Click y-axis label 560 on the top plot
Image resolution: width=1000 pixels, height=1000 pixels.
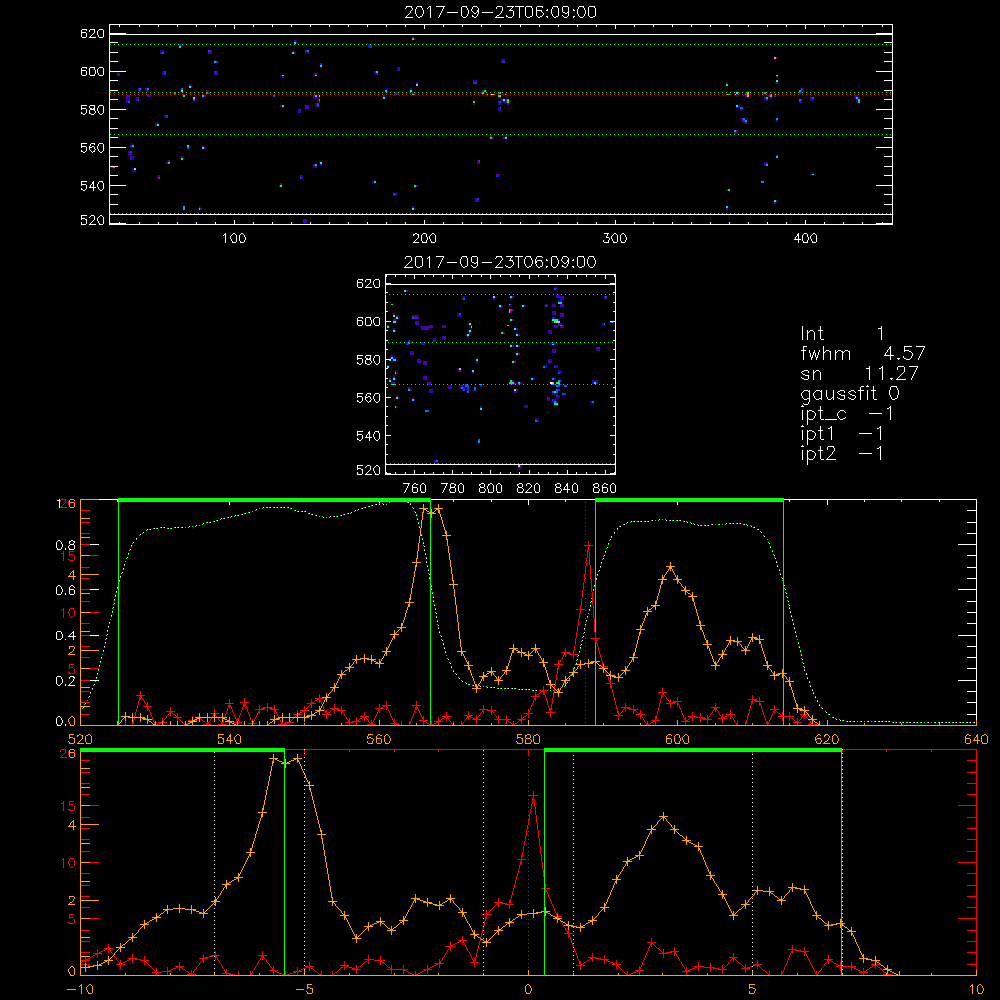point(92,148)
